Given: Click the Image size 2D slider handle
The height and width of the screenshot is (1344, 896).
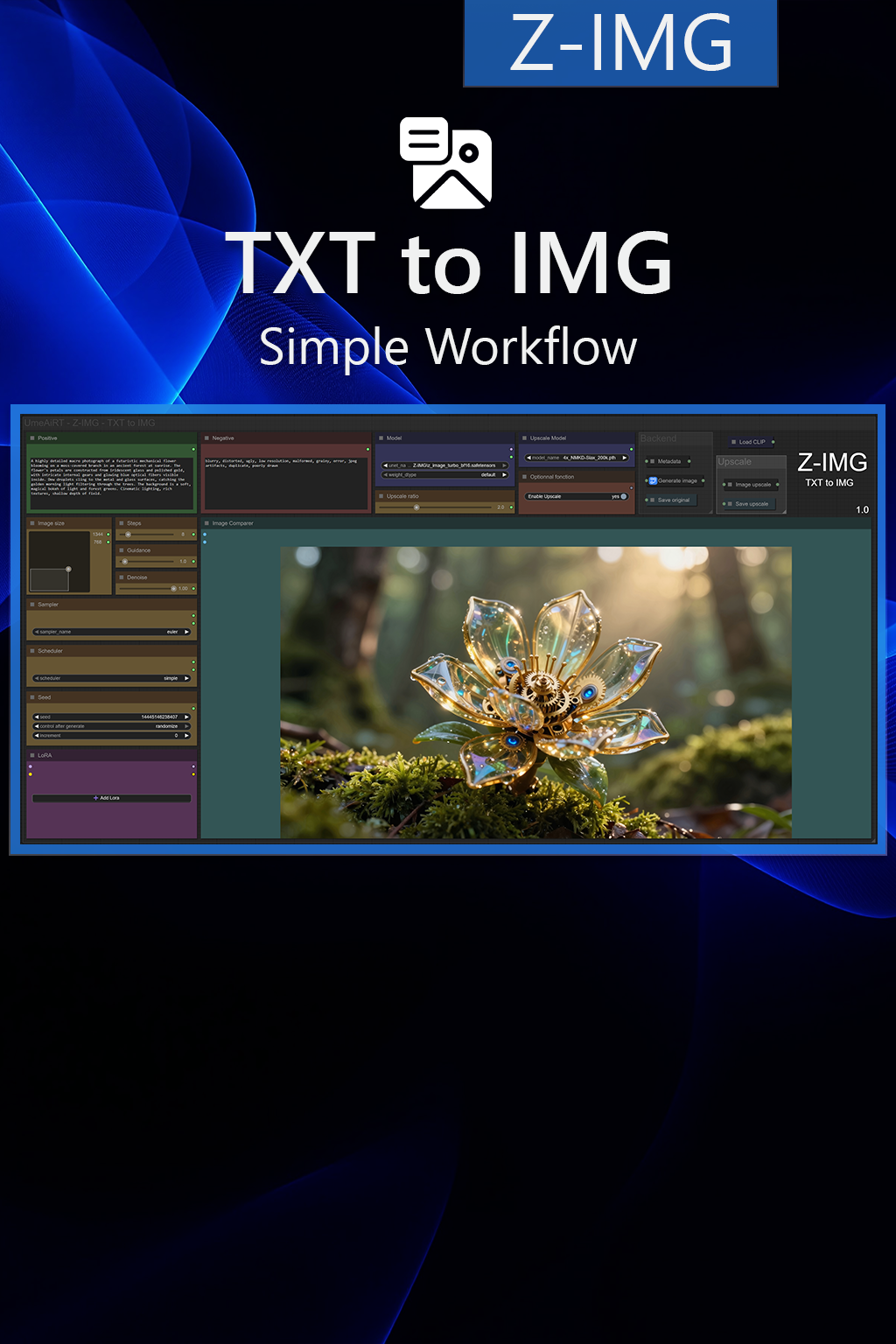Looking at the screenshot, I should tap(68, 570).
